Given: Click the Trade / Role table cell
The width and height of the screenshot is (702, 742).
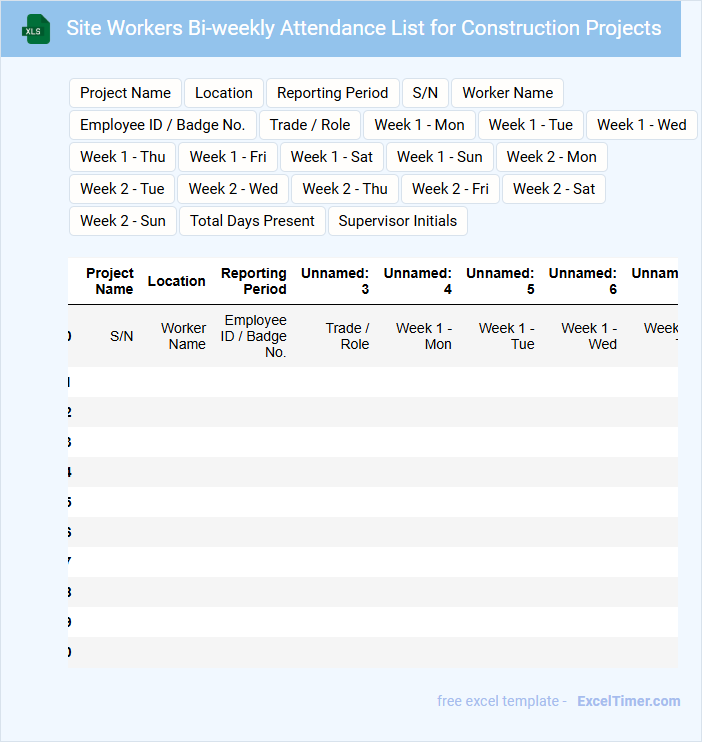Looking at the screenshot, I should point(347,336).
